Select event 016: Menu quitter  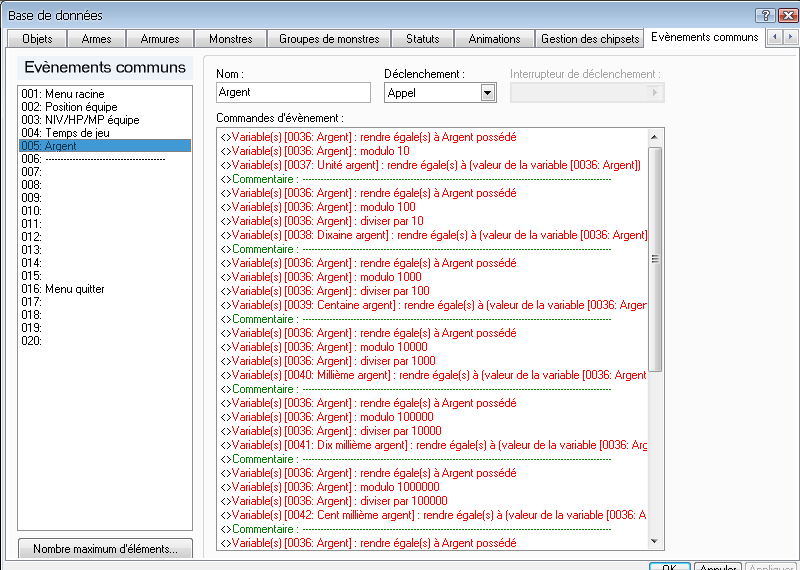click(105, 289)
